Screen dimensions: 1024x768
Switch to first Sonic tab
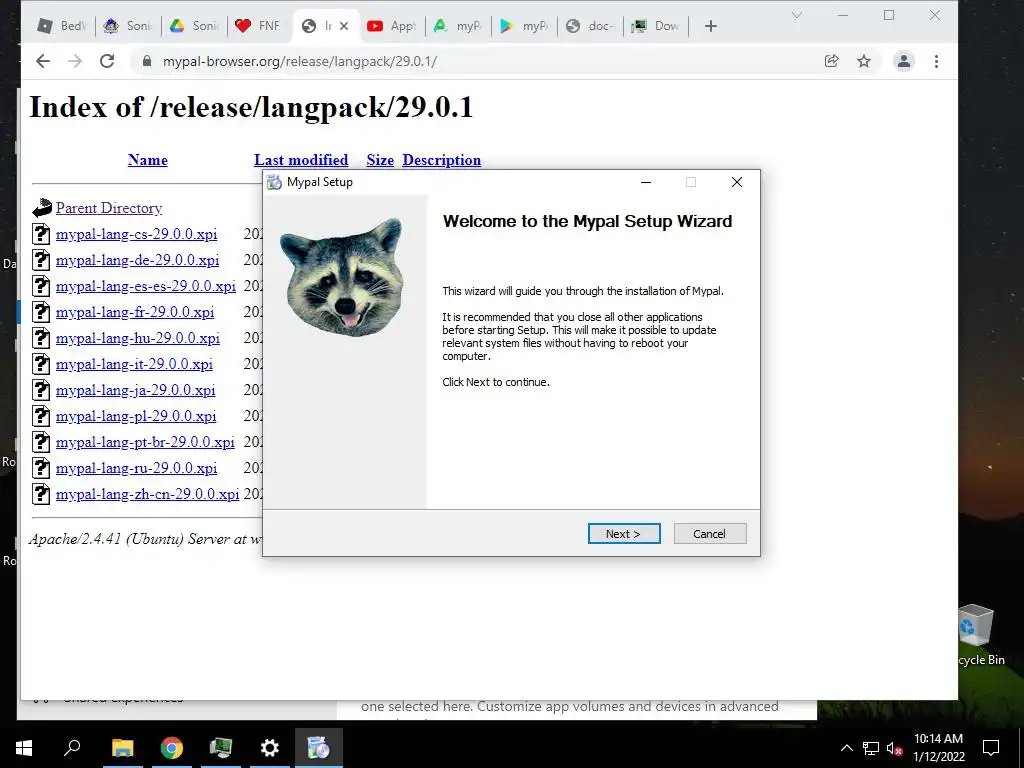pyautogui.click(x=128, y=26)
